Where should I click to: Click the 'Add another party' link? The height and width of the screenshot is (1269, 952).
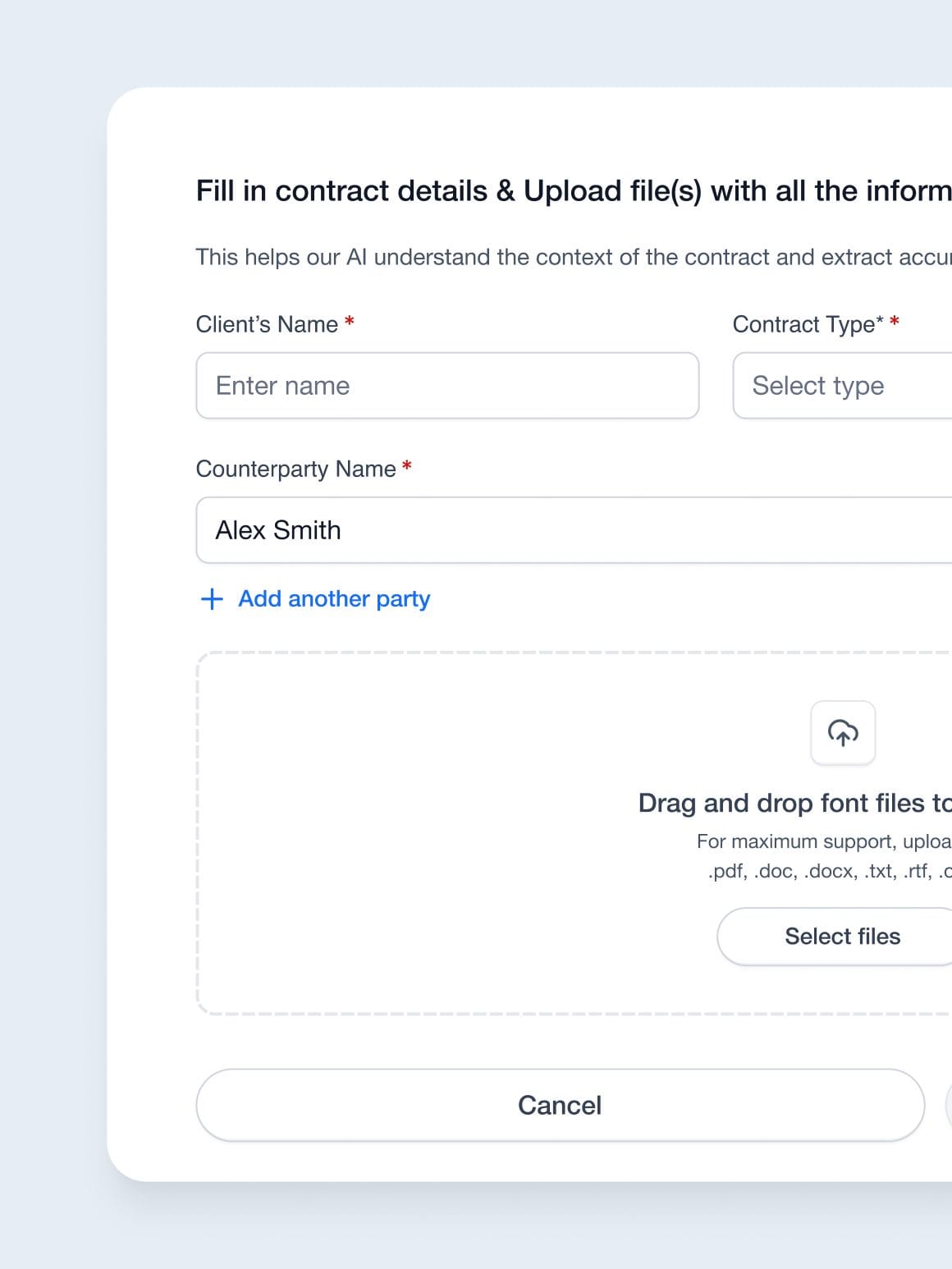click(334, 599)
